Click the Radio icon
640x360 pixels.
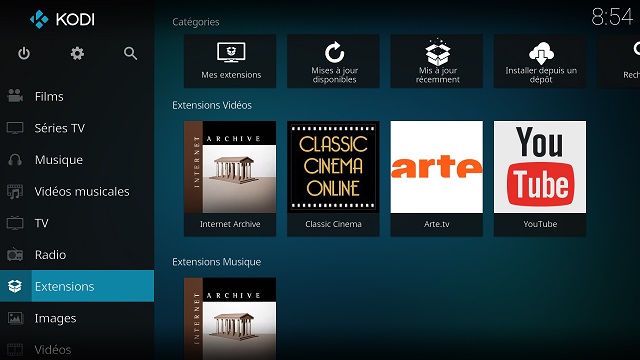[15, 255]
